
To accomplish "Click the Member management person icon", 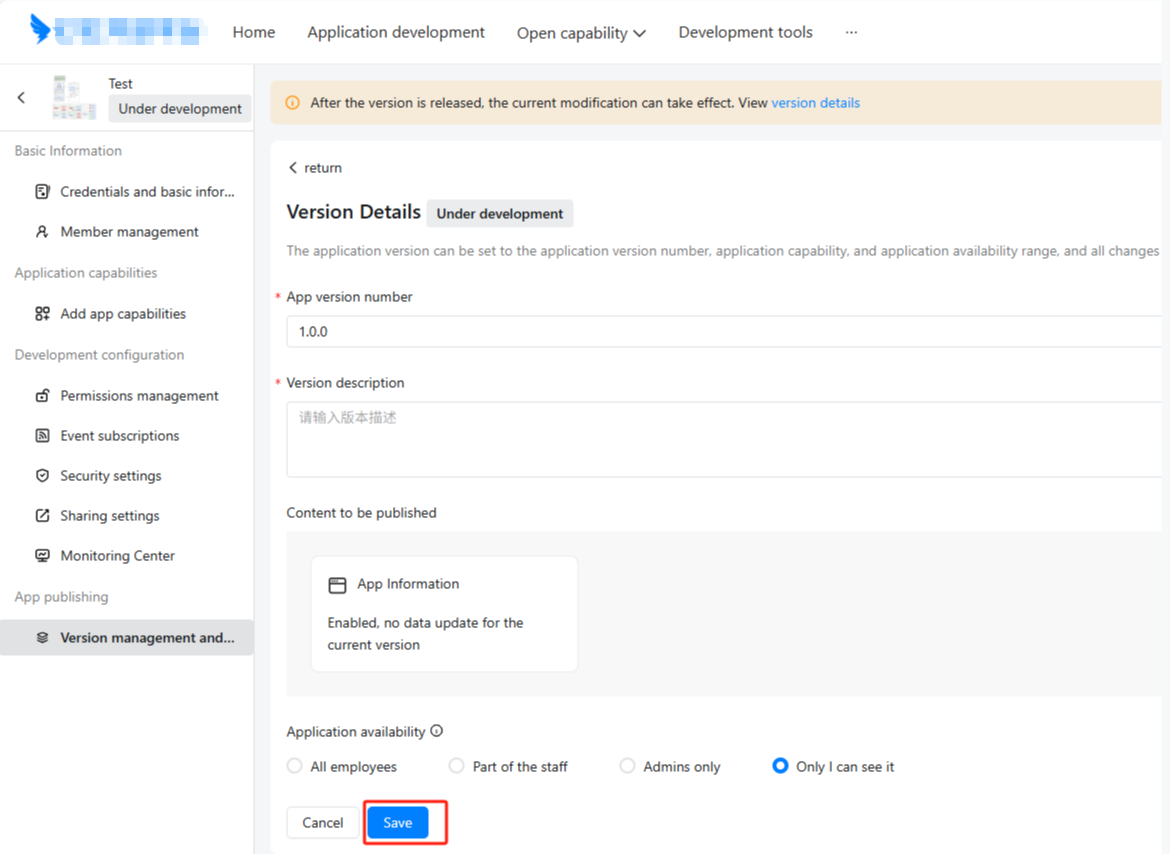I will tap(42, 232).
